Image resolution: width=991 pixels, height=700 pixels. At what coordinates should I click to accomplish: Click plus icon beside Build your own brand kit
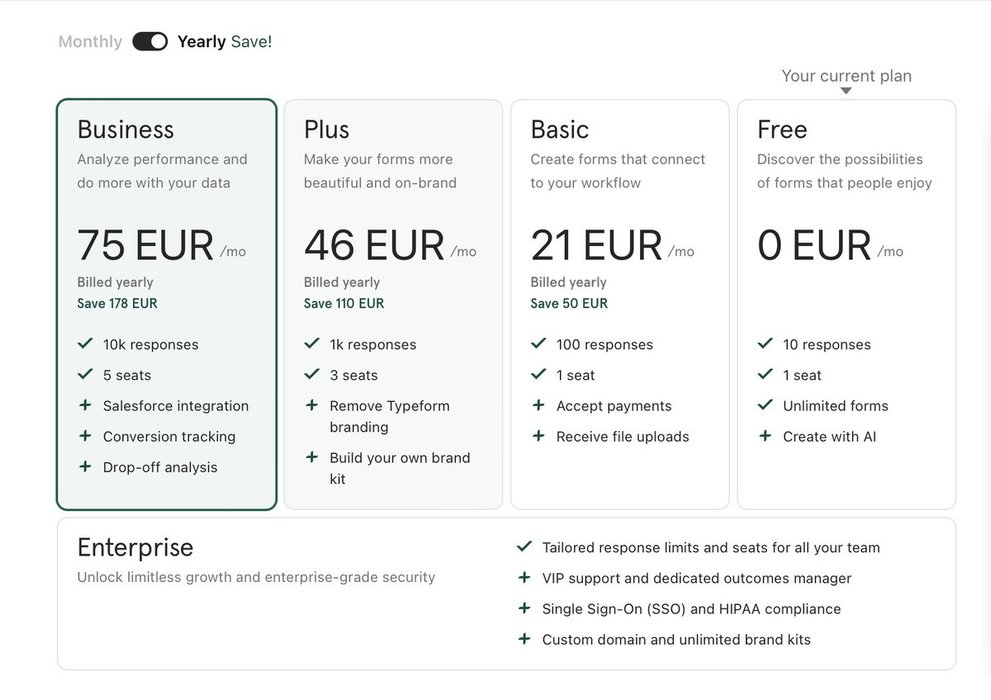(312, 458)
